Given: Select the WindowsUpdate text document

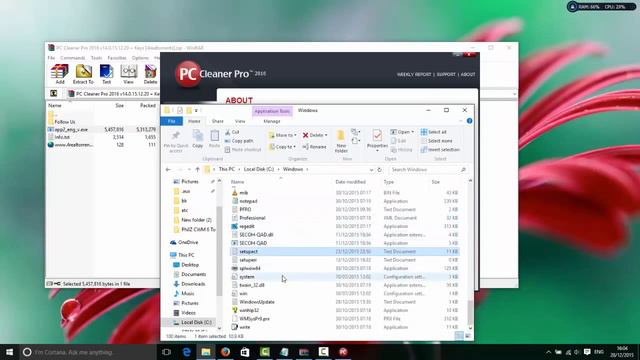Looking at the screenshot, I should click(257, 302).
